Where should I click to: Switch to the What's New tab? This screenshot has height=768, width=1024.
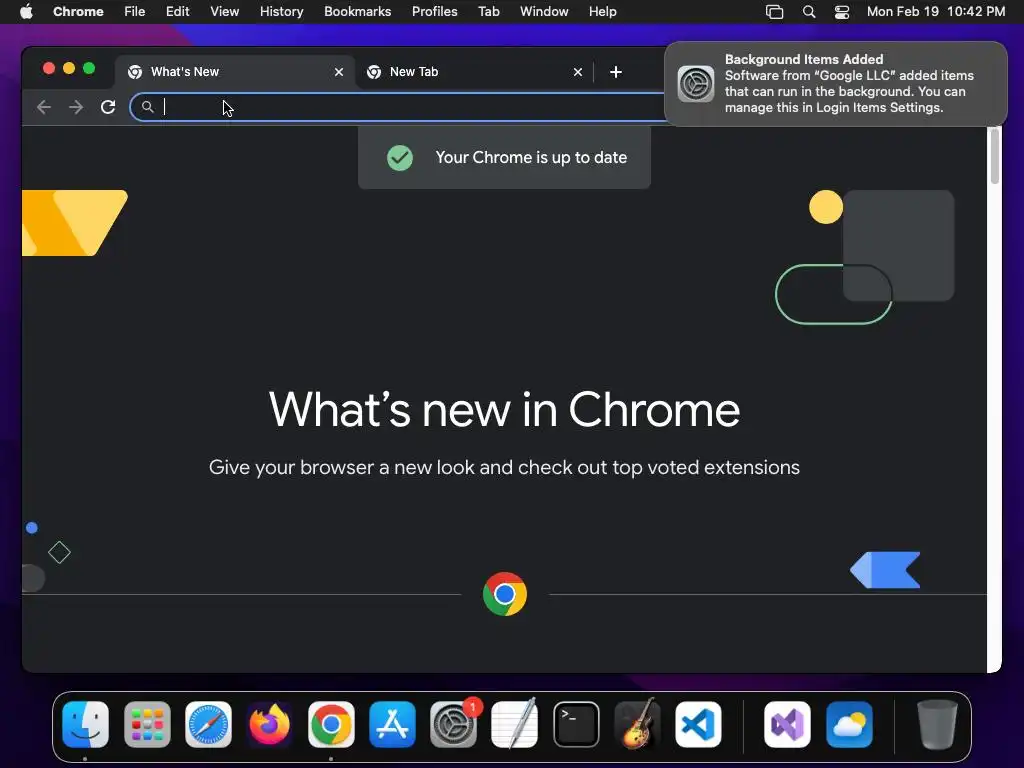[x=235, y=72]
